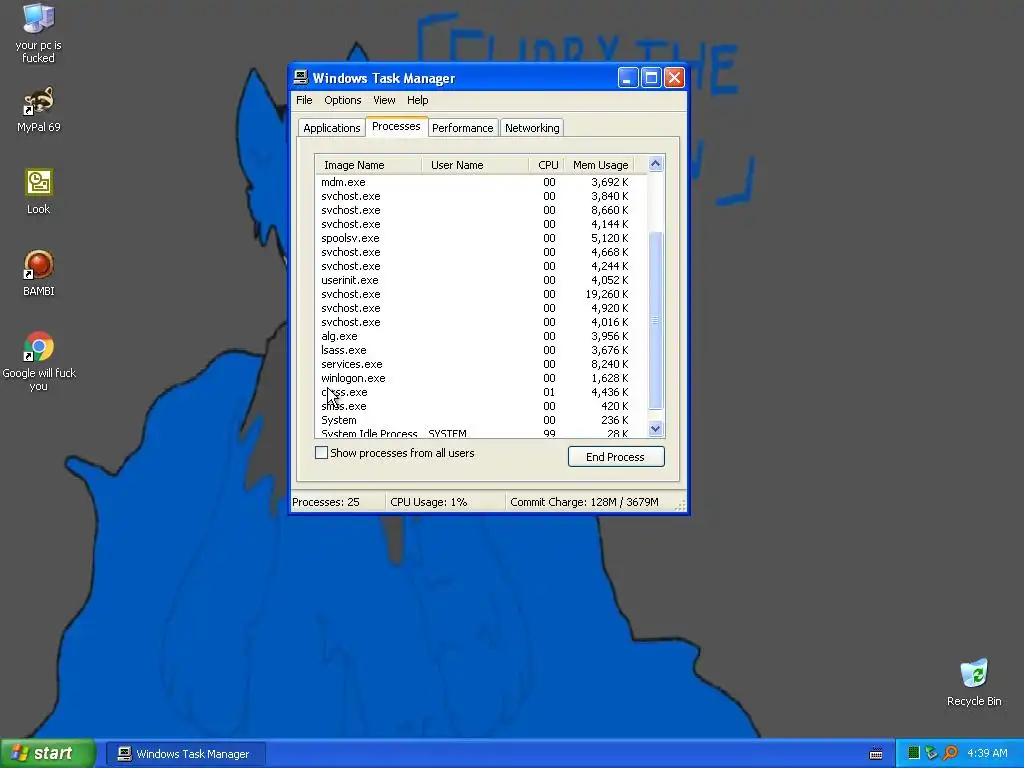Image resolution: width=1024 pixels, height=768 pixels.
Task: Maximize the Windows Task Manager window
Action: pos(651,78)
